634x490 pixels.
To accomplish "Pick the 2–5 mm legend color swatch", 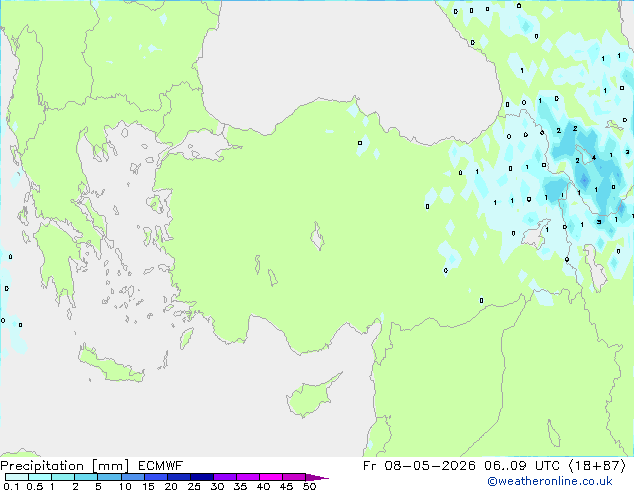I will [86, 477].
